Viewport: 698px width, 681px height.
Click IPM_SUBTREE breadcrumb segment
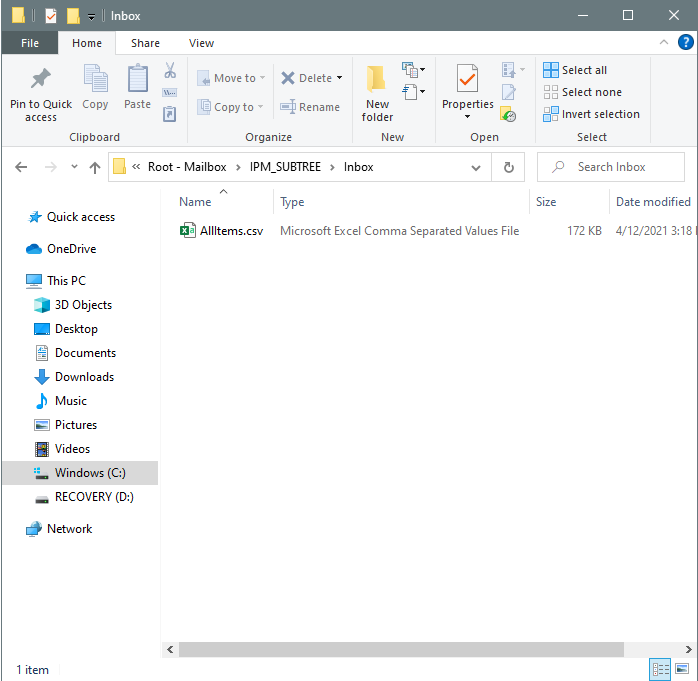(285, 167)
